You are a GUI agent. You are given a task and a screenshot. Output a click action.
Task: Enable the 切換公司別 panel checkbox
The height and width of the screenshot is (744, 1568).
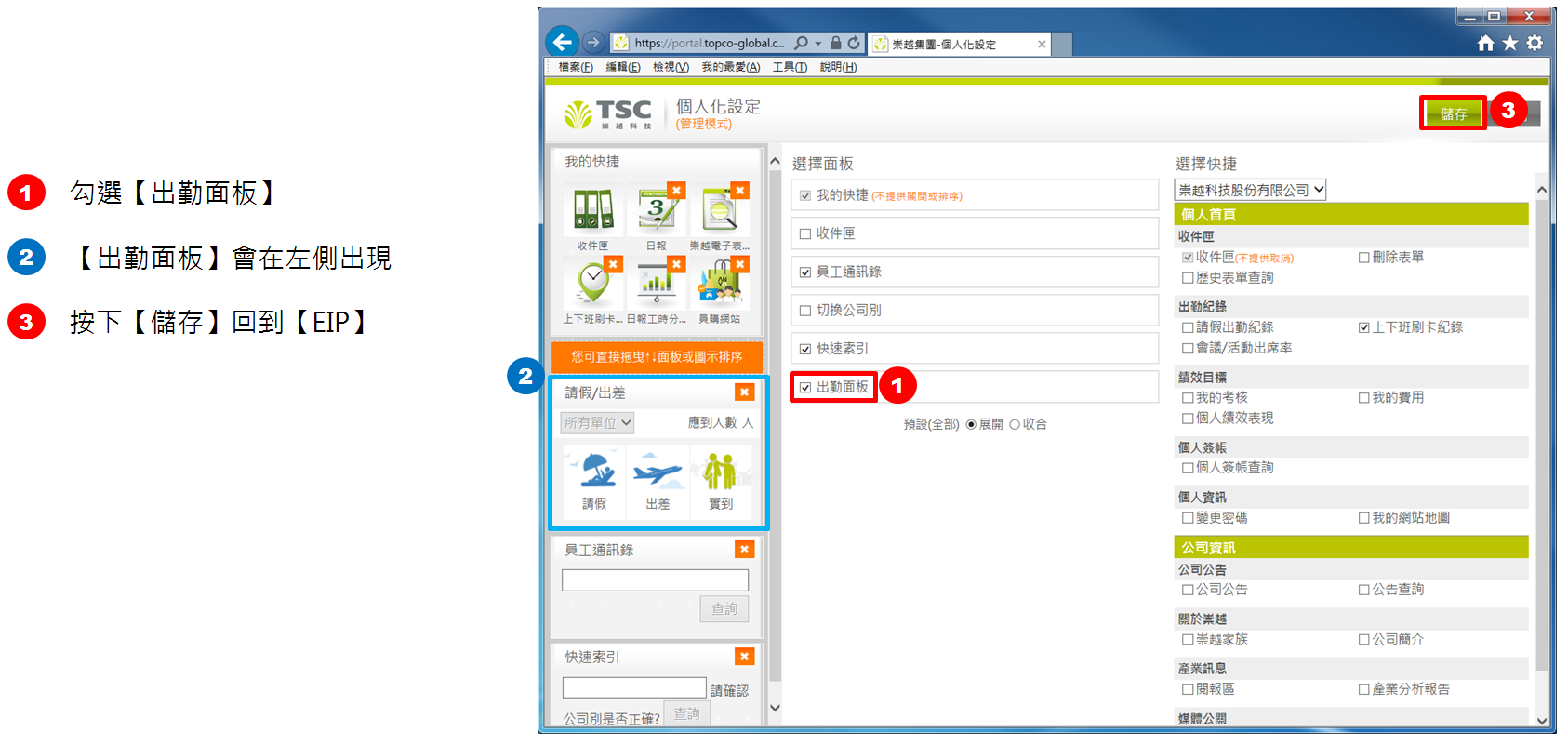[x=805, y=311]
